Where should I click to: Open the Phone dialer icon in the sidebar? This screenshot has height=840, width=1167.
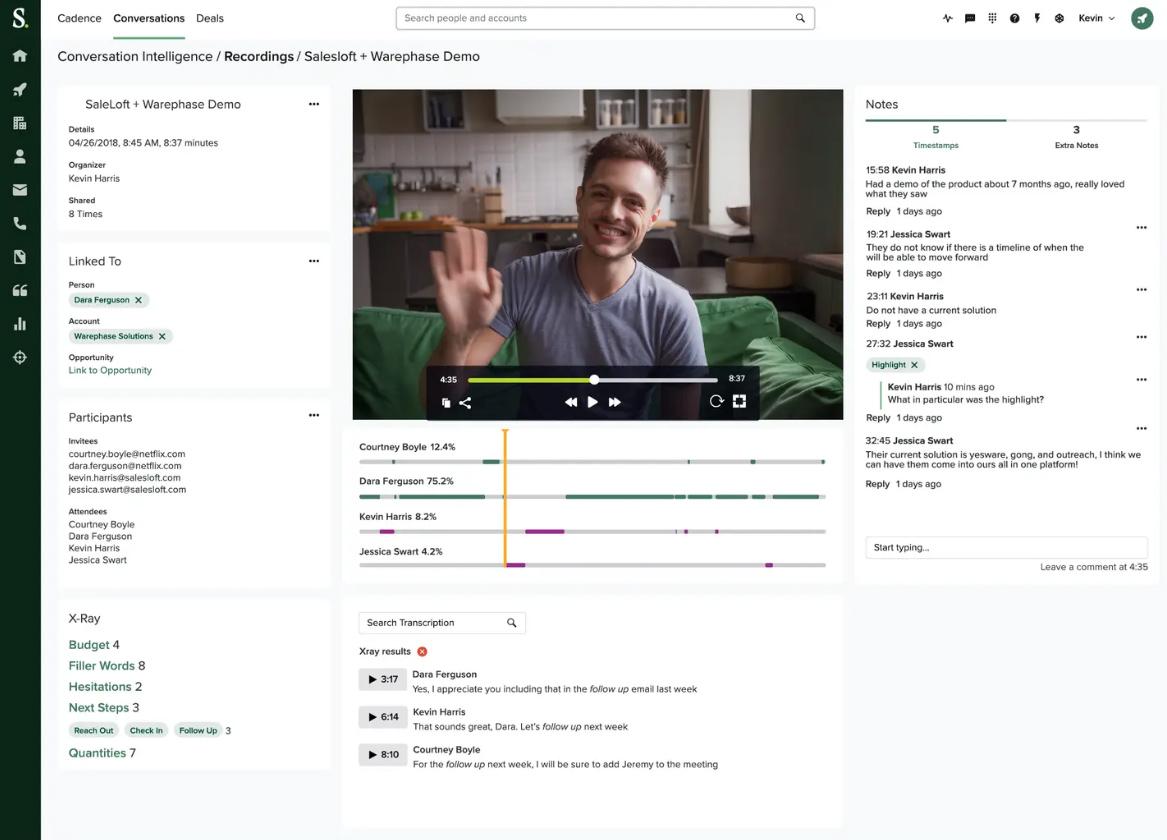[x=20, y=223]
